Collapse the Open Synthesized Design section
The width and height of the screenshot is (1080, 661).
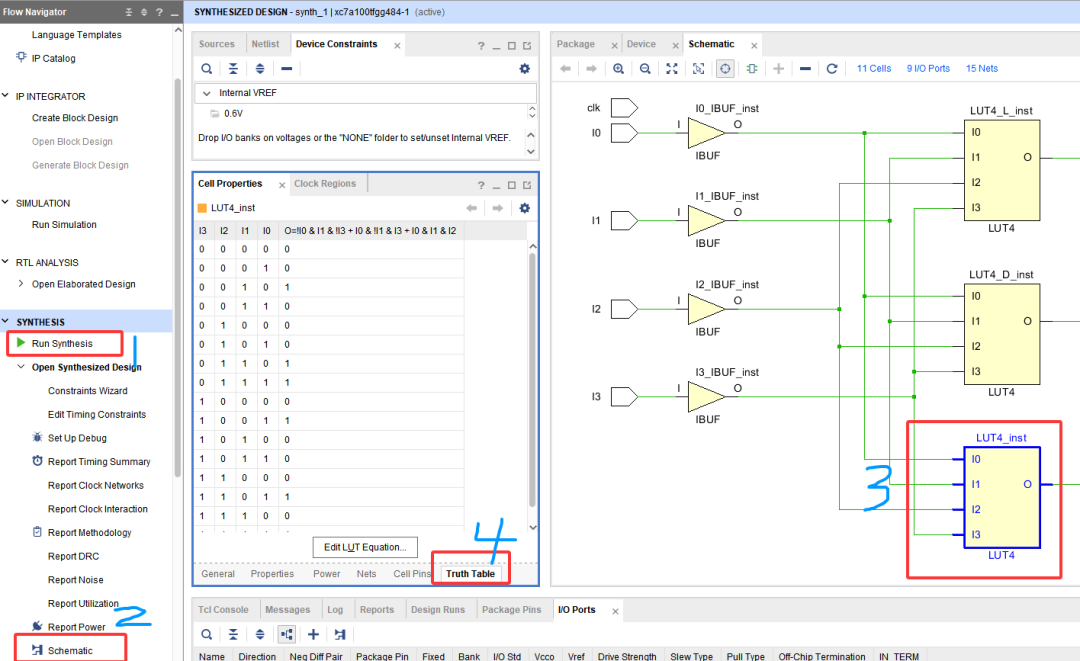tap(22, 367)
